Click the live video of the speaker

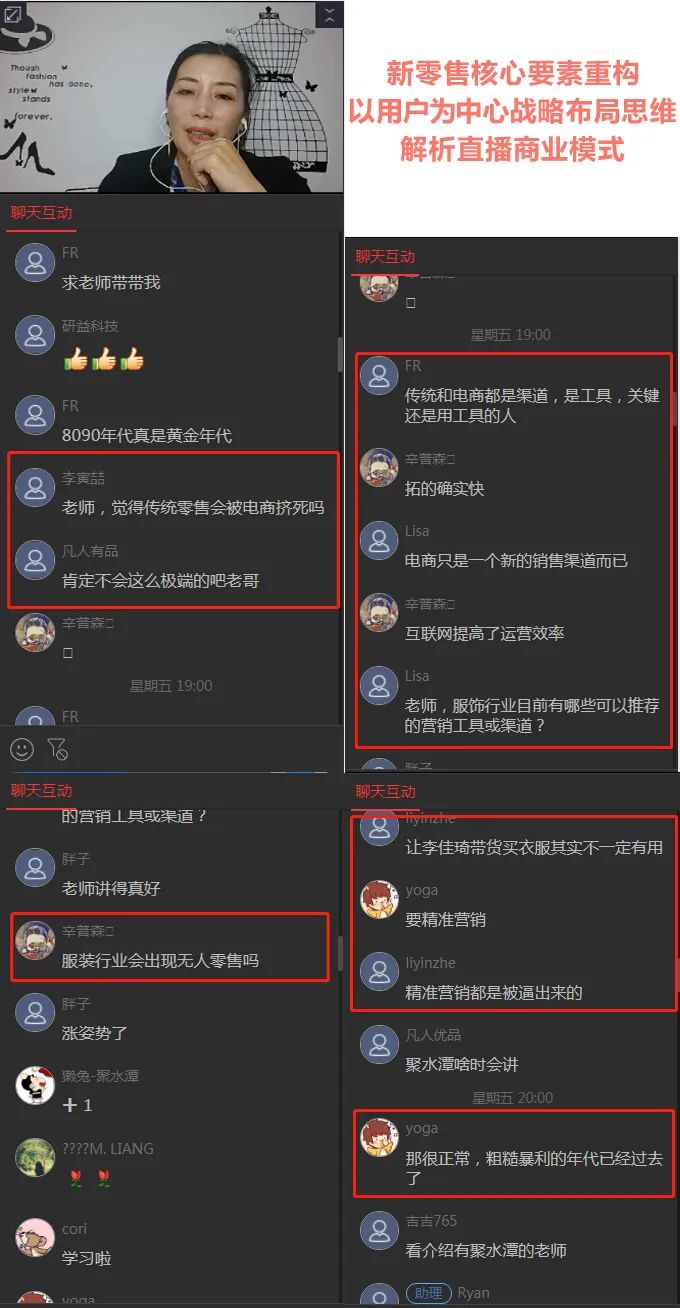tap(171, 97)
